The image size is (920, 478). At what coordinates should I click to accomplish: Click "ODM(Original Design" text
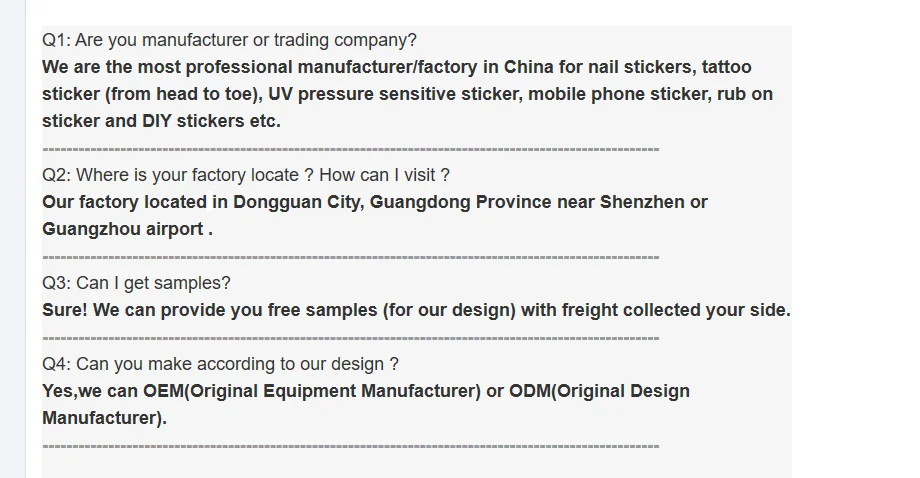tap(599, 391)
